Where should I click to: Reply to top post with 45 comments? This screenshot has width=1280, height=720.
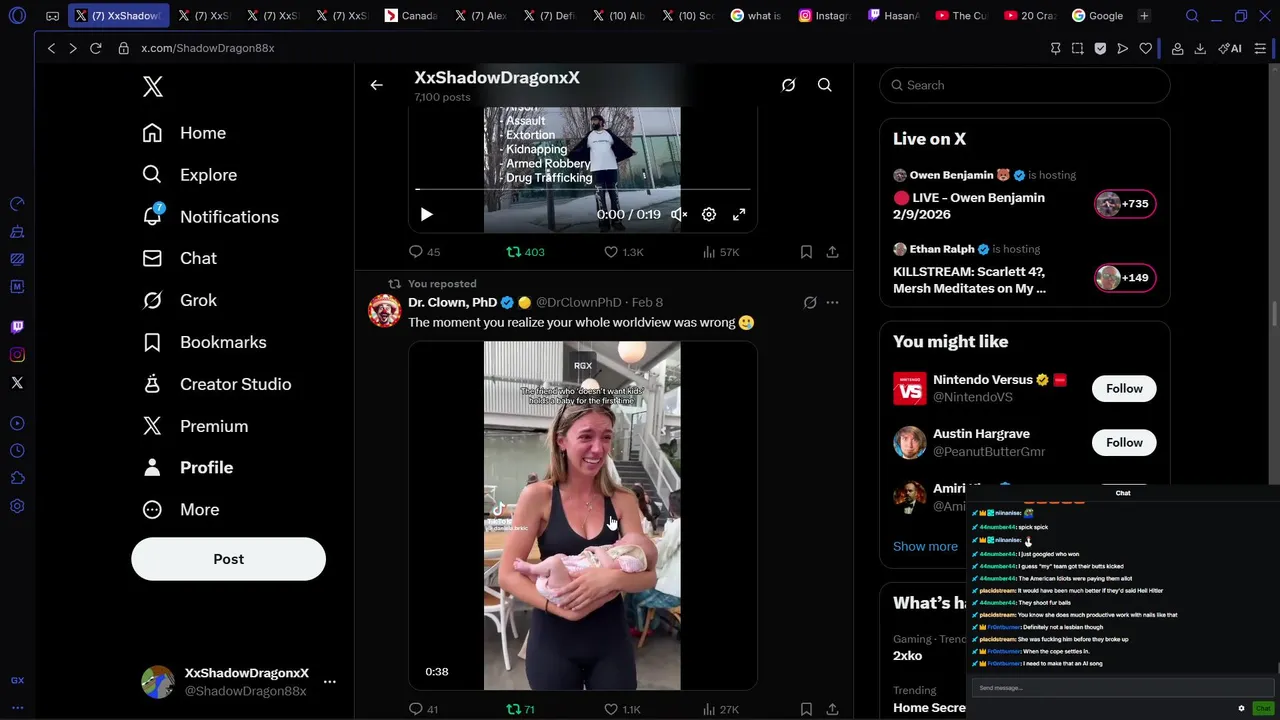(424, 252)
